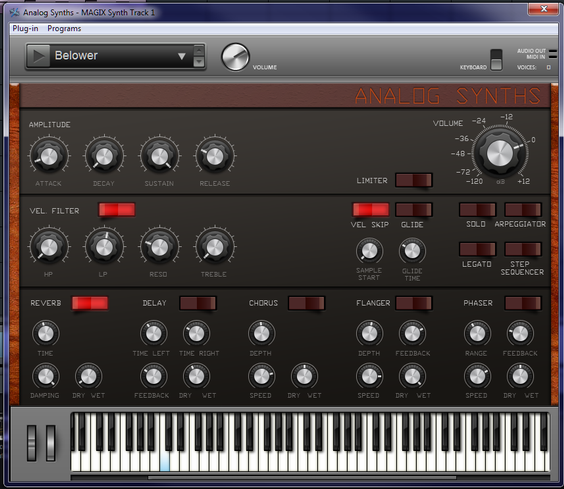Viewport: 564px width, 489px height.
Task: Click the play preview button beside Belower
Action: (38, 56)
